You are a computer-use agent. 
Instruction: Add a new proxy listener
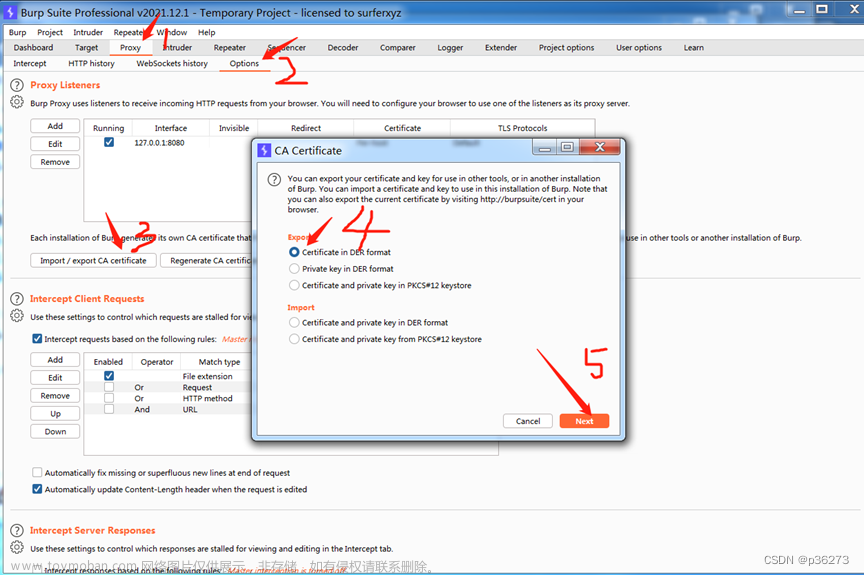tap(55, 126)
